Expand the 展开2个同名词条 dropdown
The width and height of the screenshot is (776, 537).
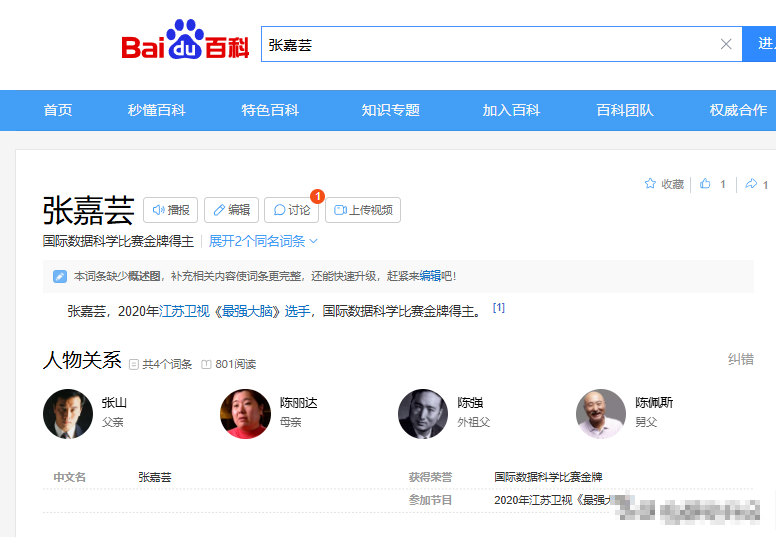coord(263,241)
